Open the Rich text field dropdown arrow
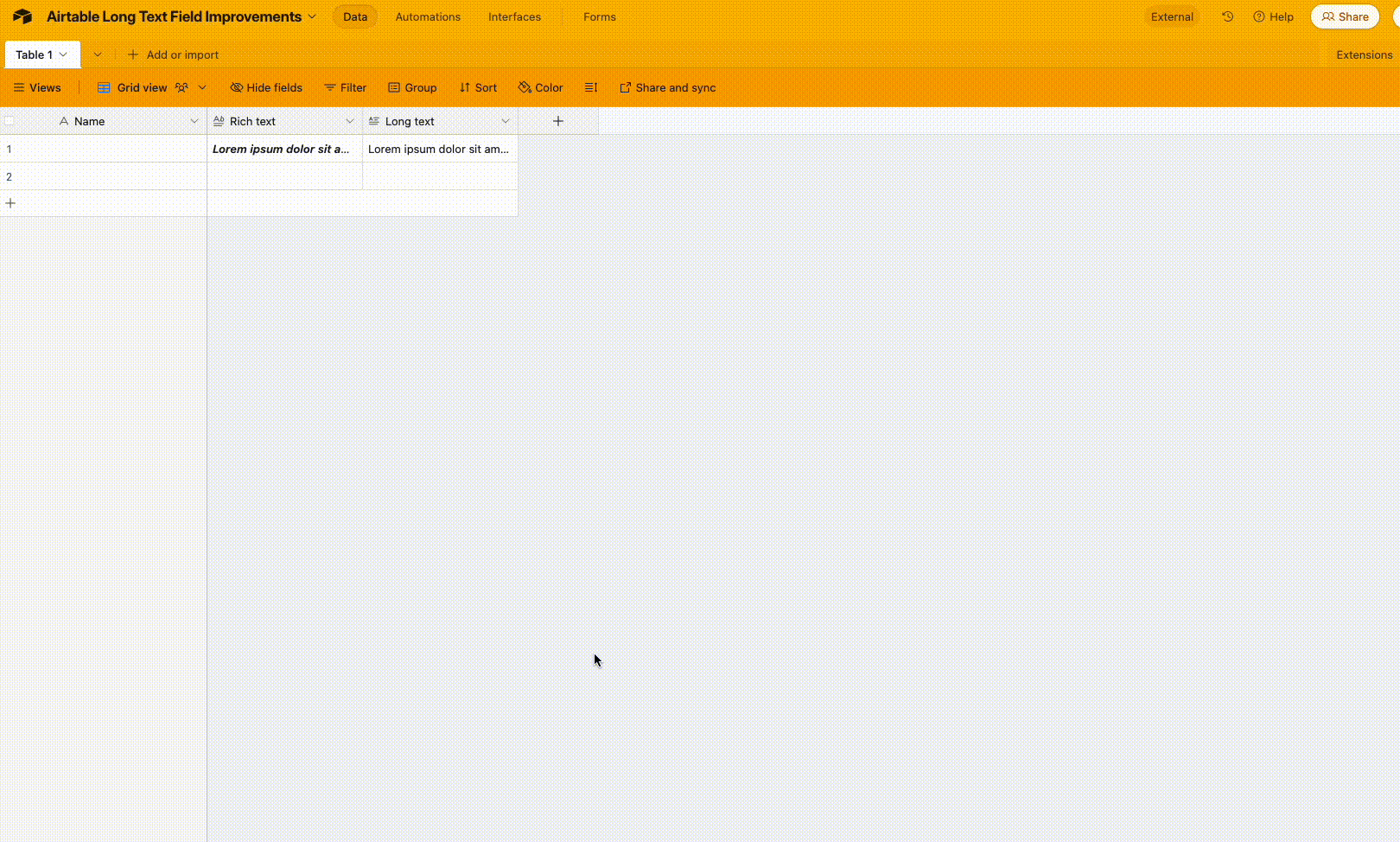1400x842 pixels. pos(350,121)
